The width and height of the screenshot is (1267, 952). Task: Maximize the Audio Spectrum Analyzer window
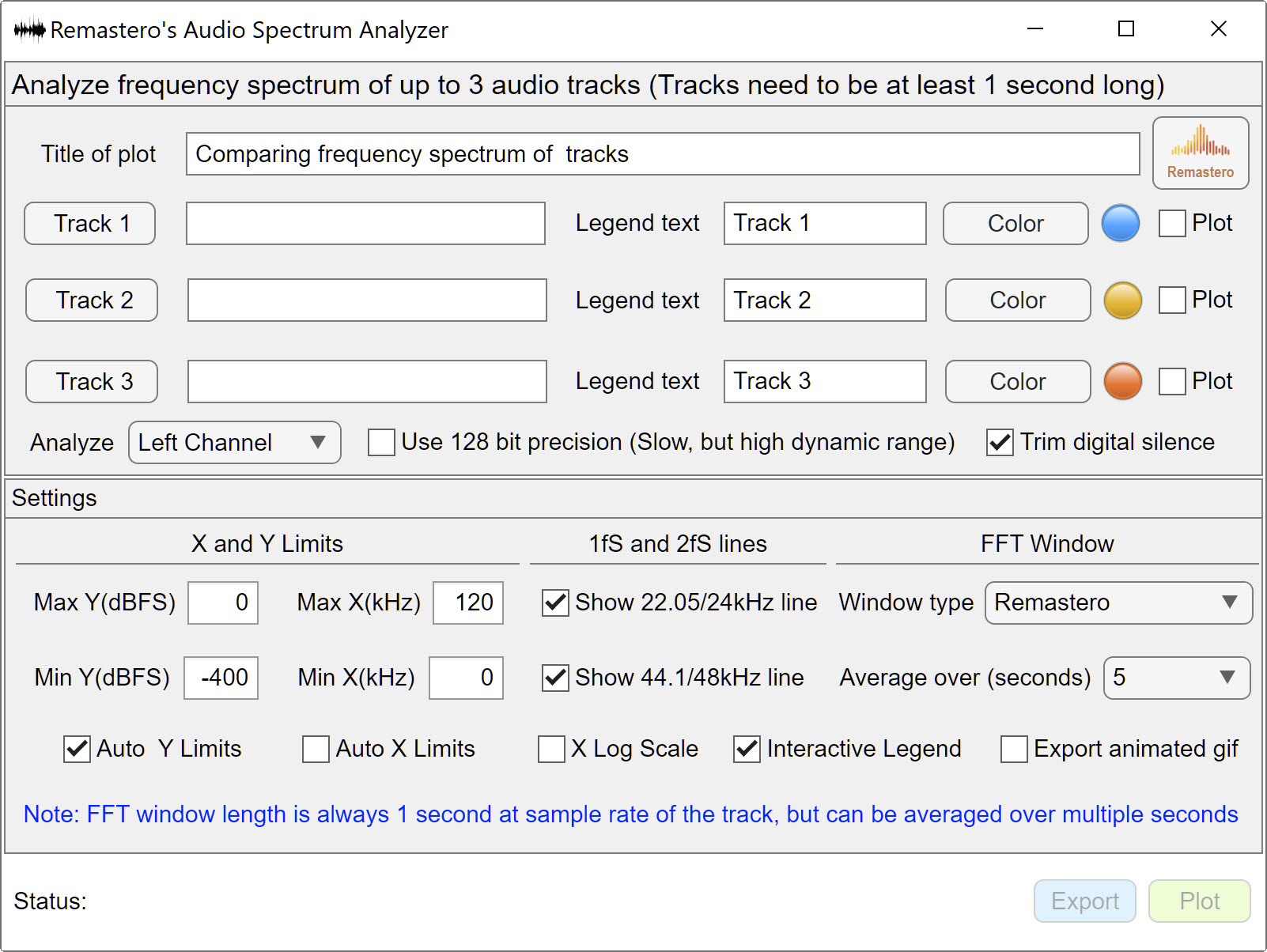(x=1126, y=29)
